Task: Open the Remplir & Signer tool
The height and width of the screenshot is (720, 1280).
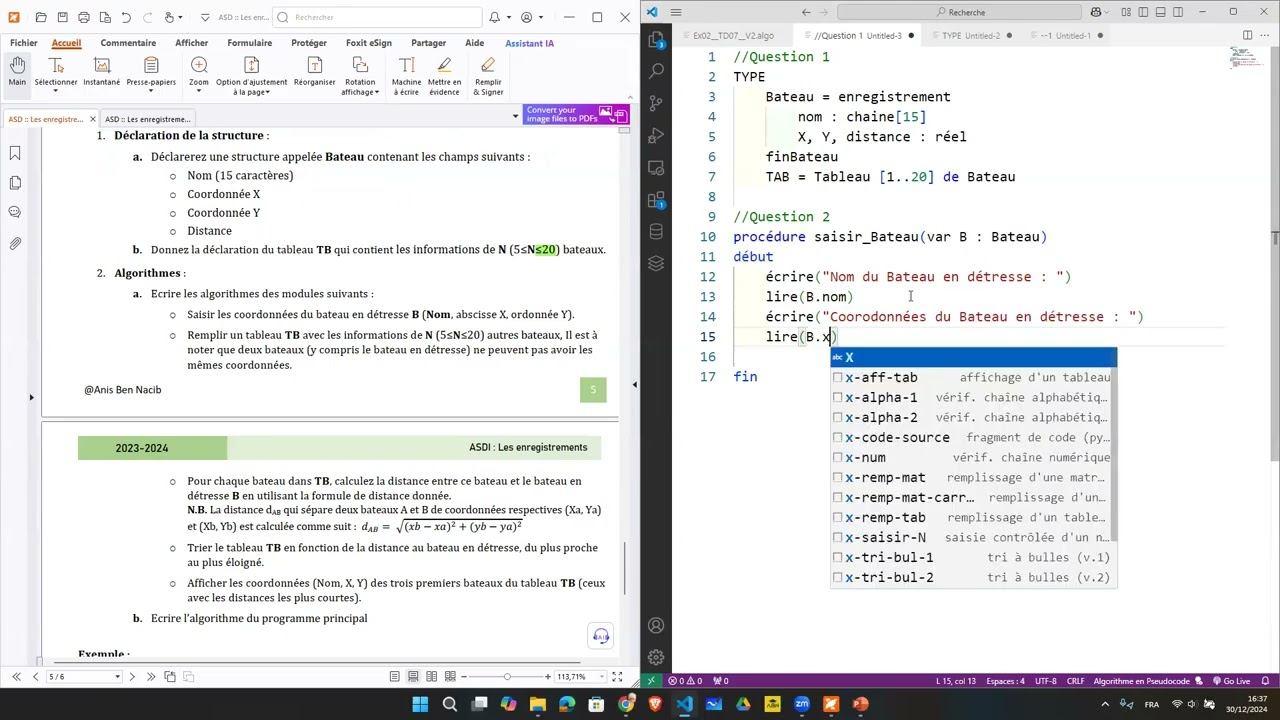Action: [x=488, y=76]
